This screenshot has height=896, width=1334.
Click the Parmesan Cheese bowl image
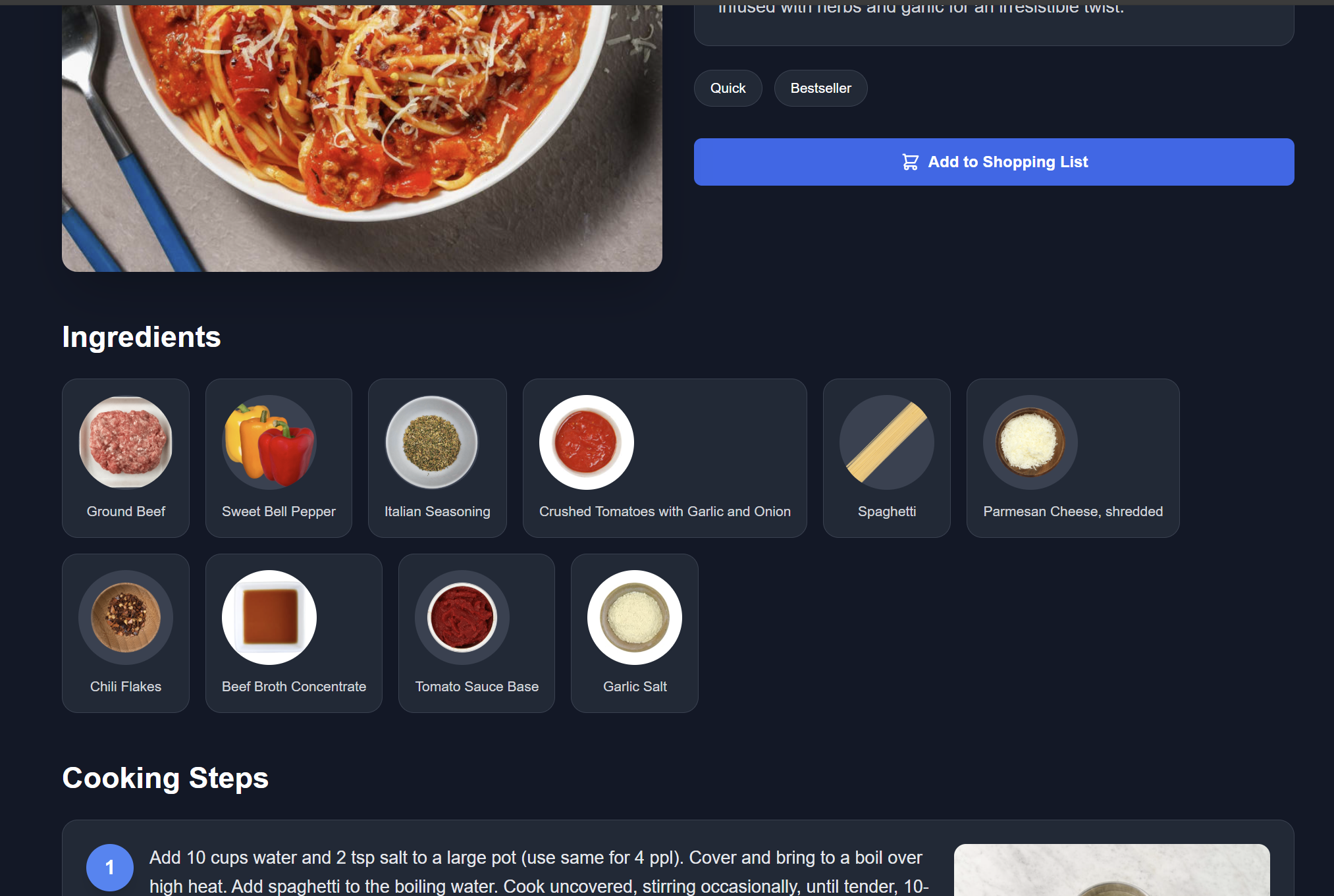[1030, 442]
